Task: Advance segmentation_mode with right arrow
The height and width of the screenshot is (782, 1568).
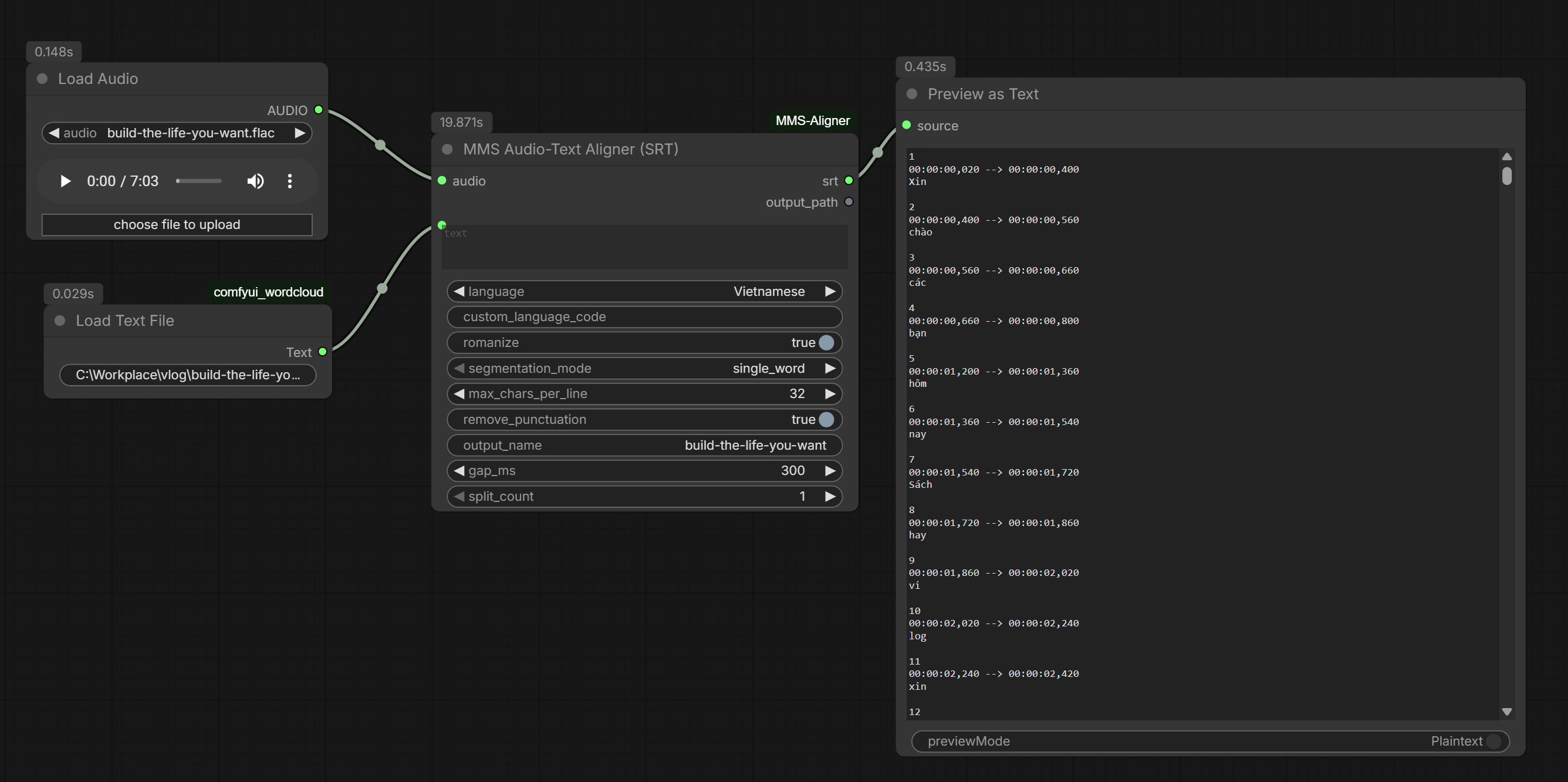Action: [830, 368]
